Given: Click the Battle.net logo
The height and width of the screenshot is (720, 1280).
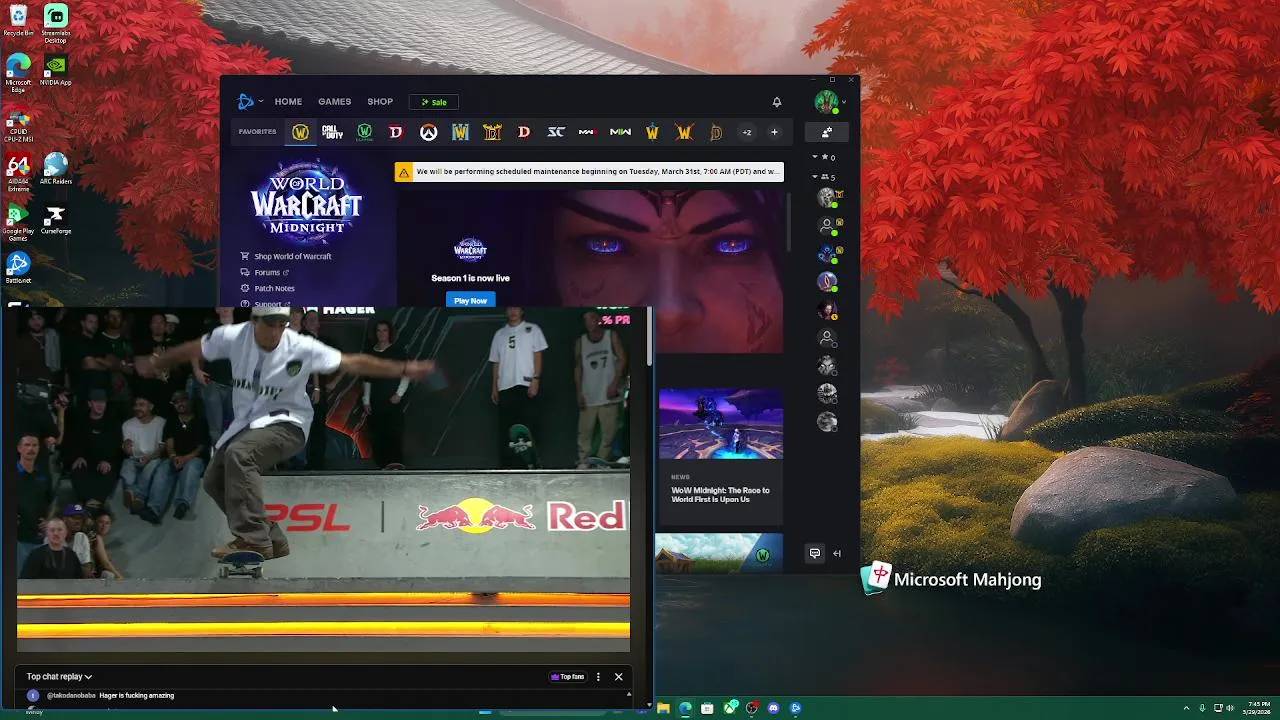Looking at the screenshot, I should pos(246,102).
